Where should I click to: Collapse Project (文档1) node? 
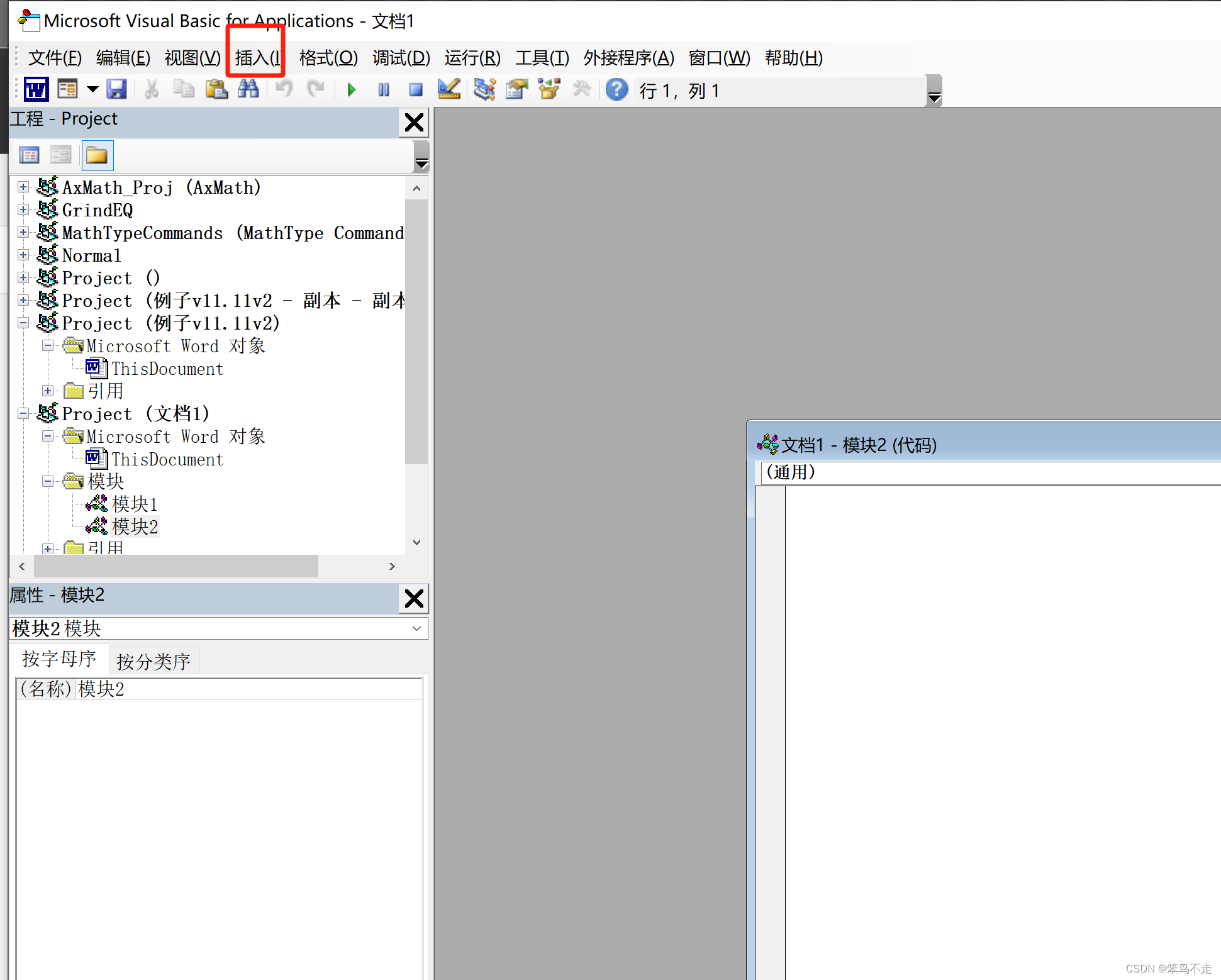[x=23, y=413]
